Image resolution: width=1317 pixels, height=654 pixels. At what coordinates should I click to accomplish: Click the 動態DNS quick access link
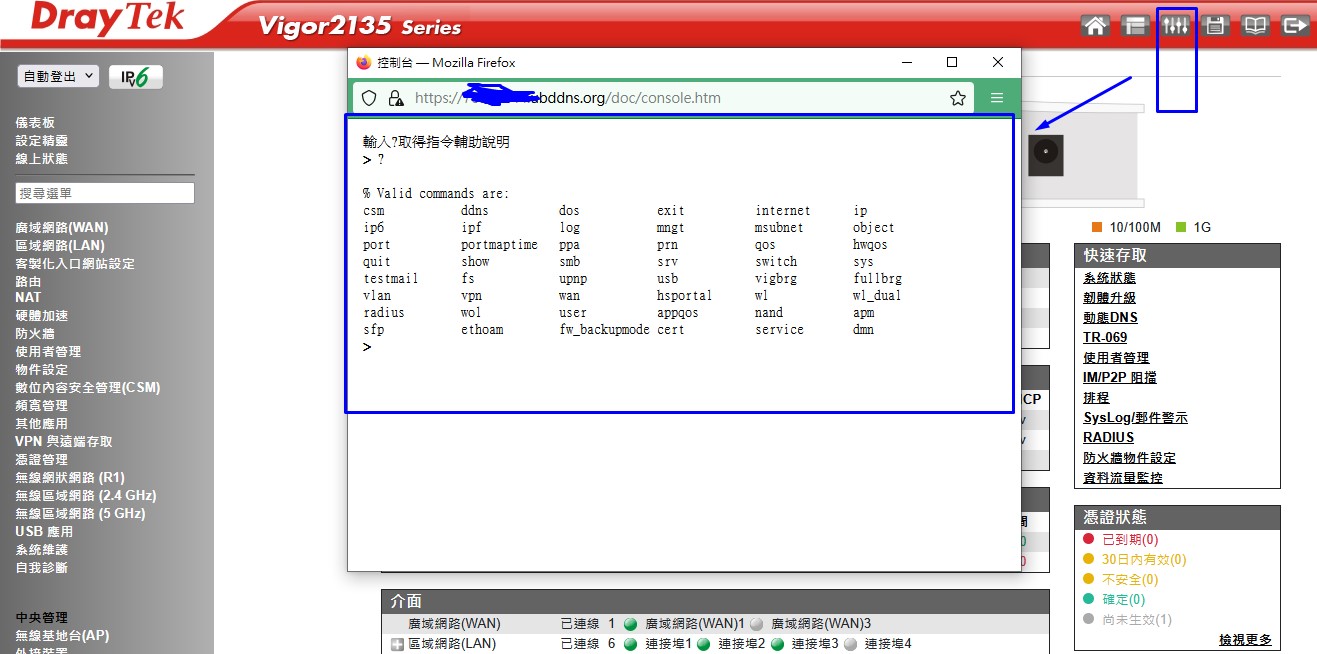click(1110, 318)
